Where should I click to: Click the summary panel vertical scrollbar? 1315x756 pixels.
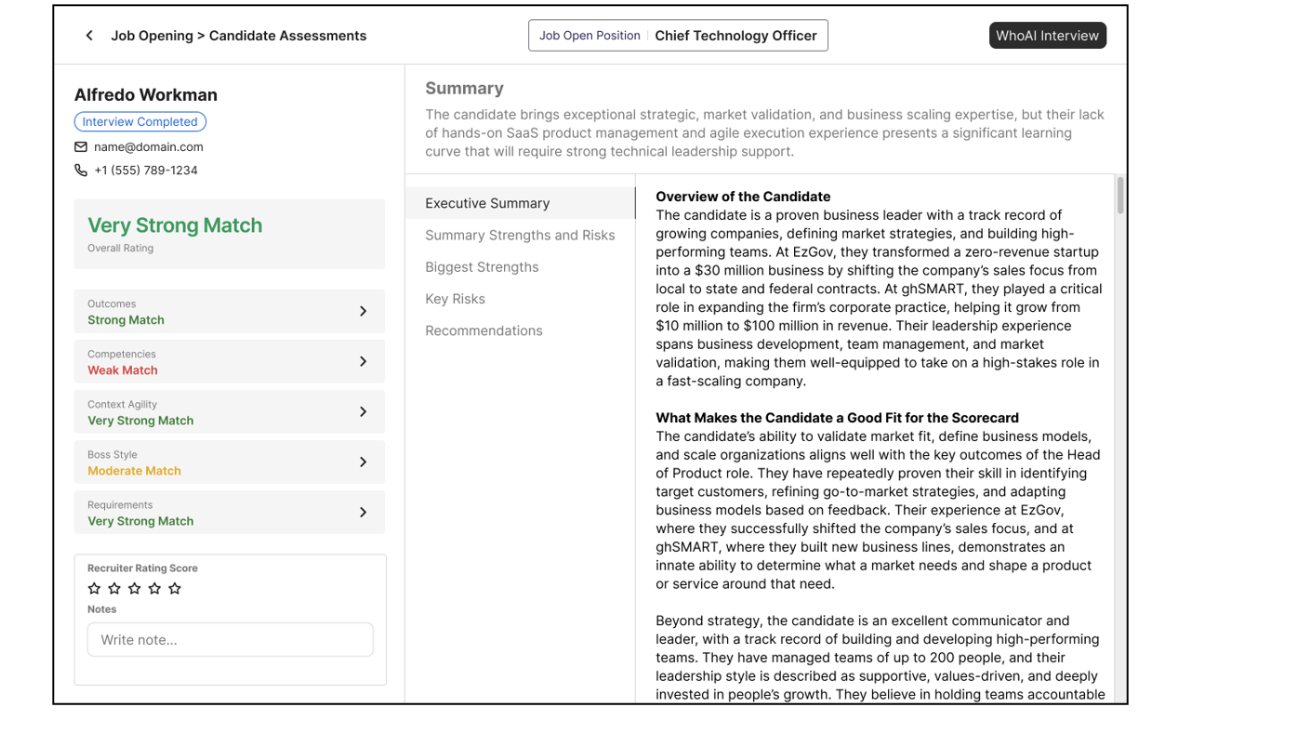(x=1120, y=196)
